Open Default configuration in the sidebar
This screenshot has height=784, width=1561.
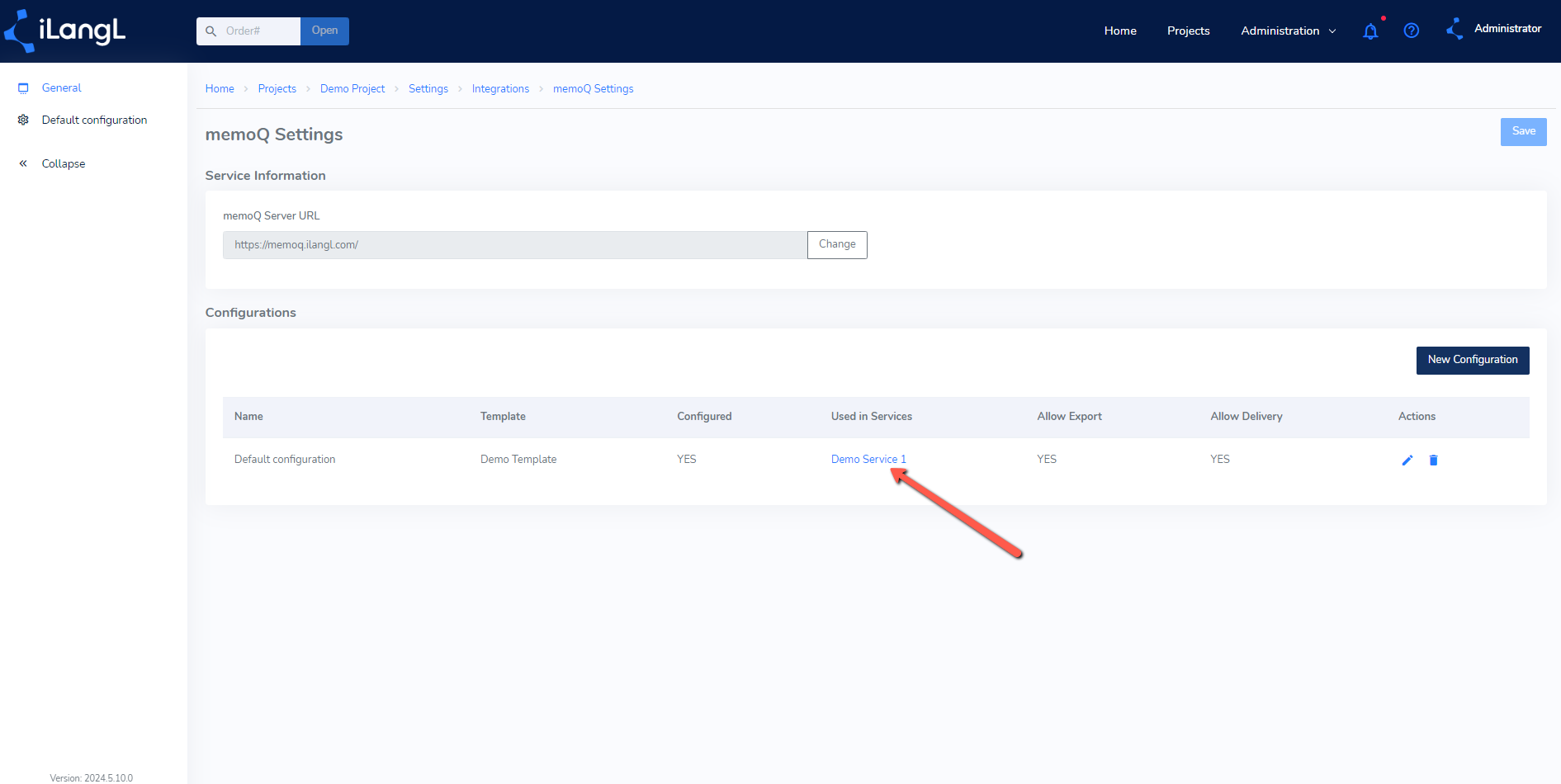click(x=94, y=120)
